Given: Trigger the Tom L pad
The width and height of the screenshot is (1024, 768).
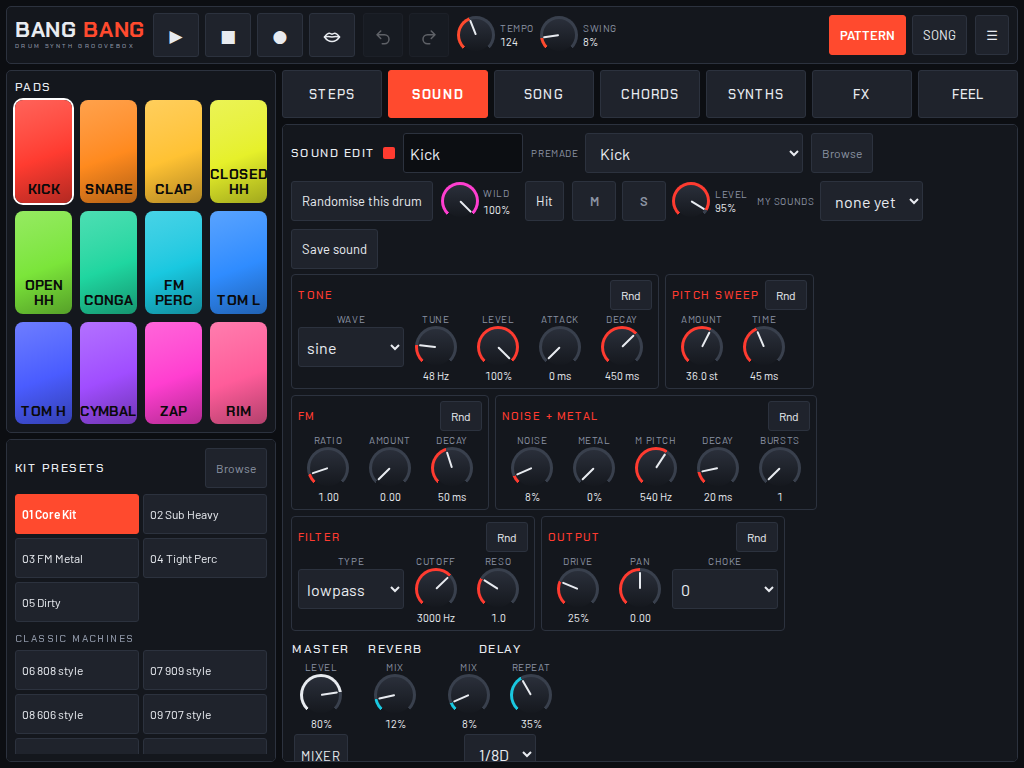Looking at the screenshot, I should [238, 263].
